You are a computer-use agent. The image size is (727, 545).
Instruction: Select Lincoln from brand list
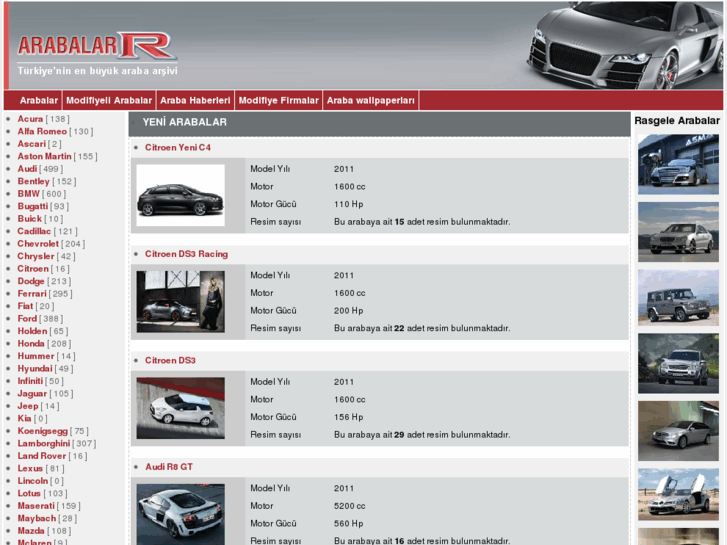(32, 481)
